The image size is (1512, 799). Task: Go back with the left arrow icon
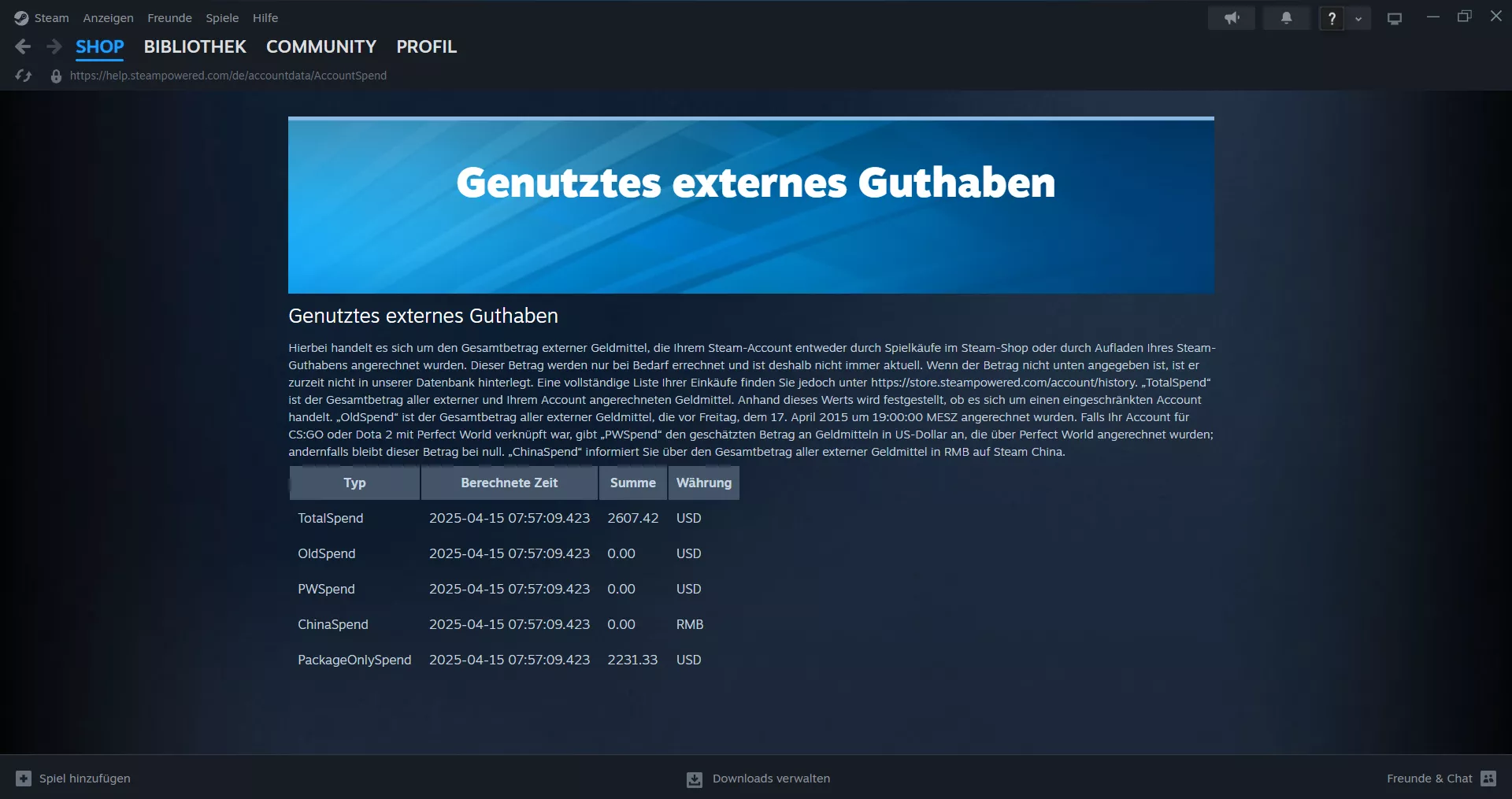(x=23, y=46)
